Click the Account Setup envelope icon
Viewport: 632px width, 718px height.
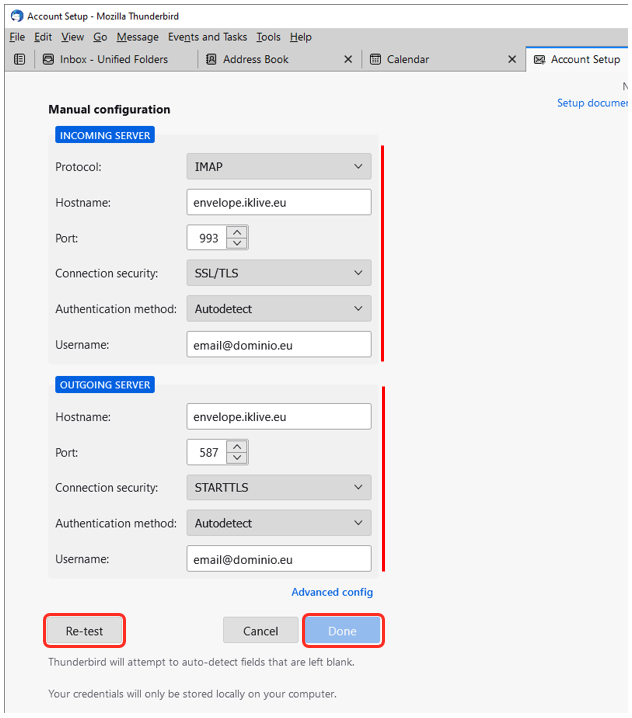(x=540, y=59)
